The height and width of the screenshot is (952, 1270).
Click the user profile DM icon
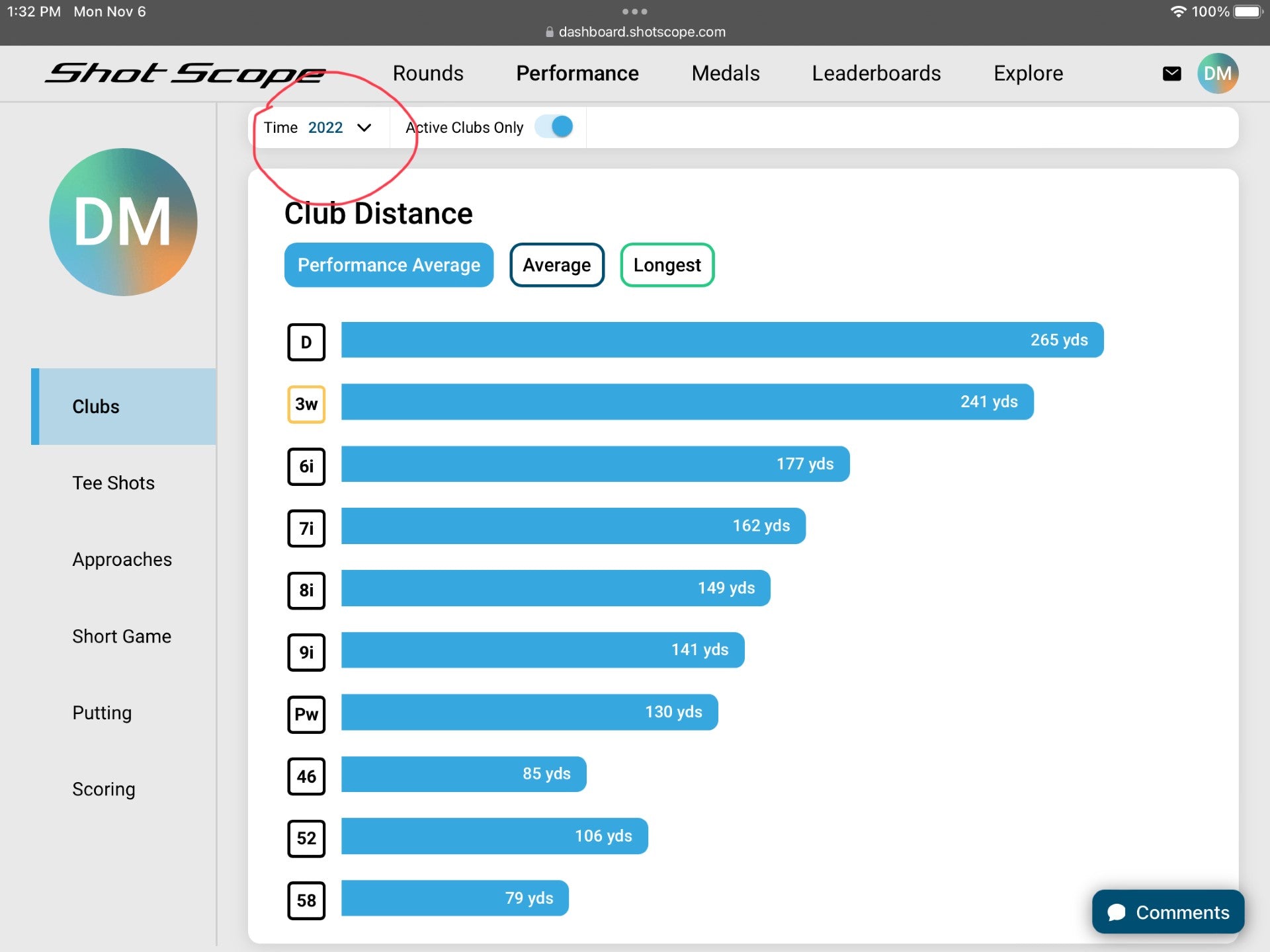(1219, 73)
